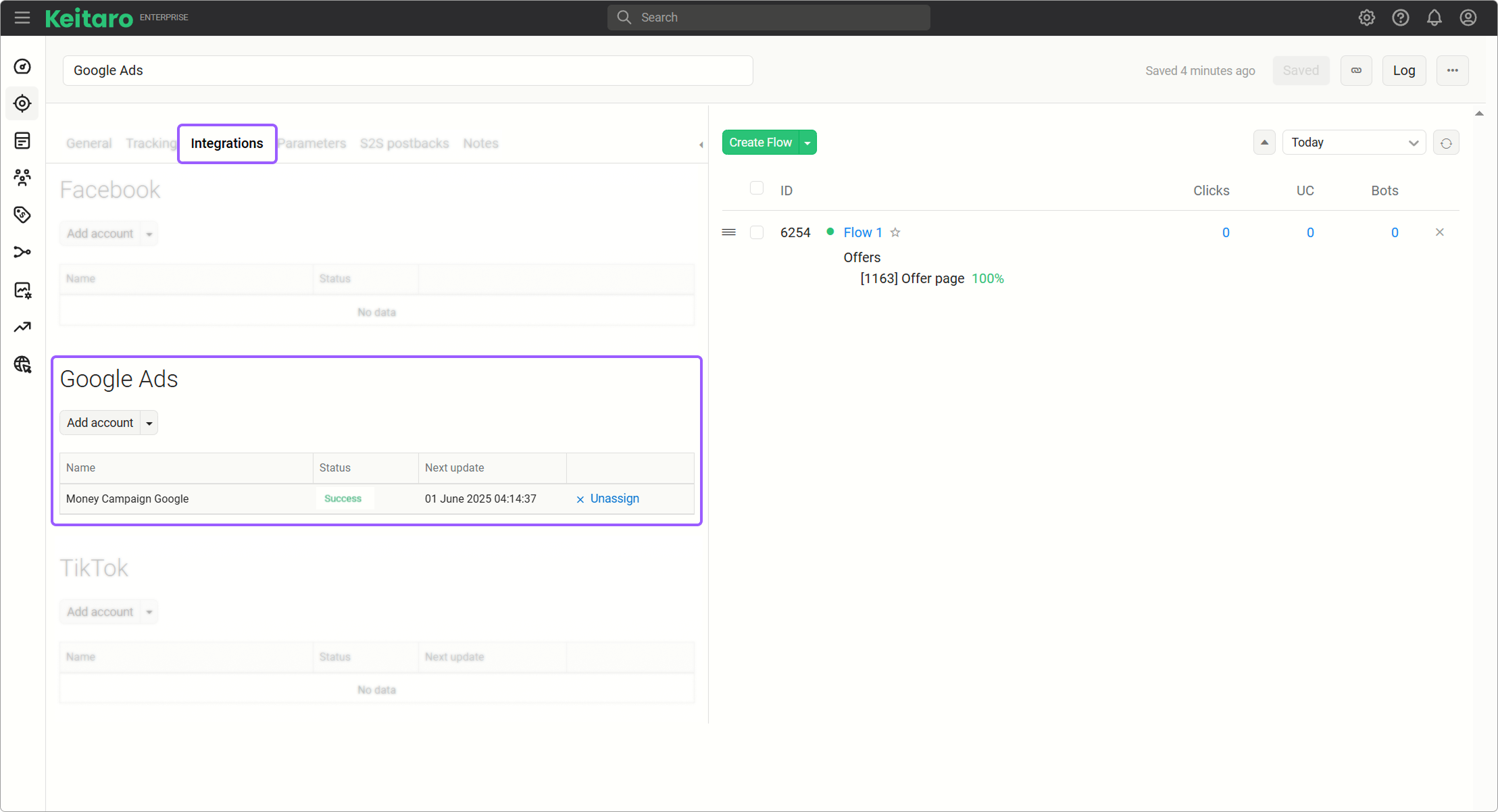Screen dimensions: 1498x812
Task: Open the Dashboard gauge icon in sidebar
Action: (x=22, y=66)
